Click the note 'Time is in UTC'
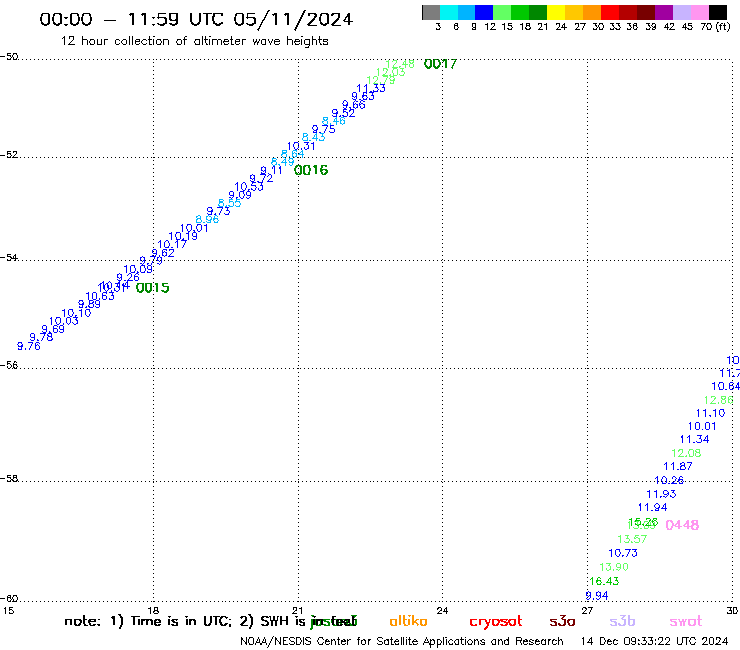This screenshot has height=650, width=740. tap(181, 621)
